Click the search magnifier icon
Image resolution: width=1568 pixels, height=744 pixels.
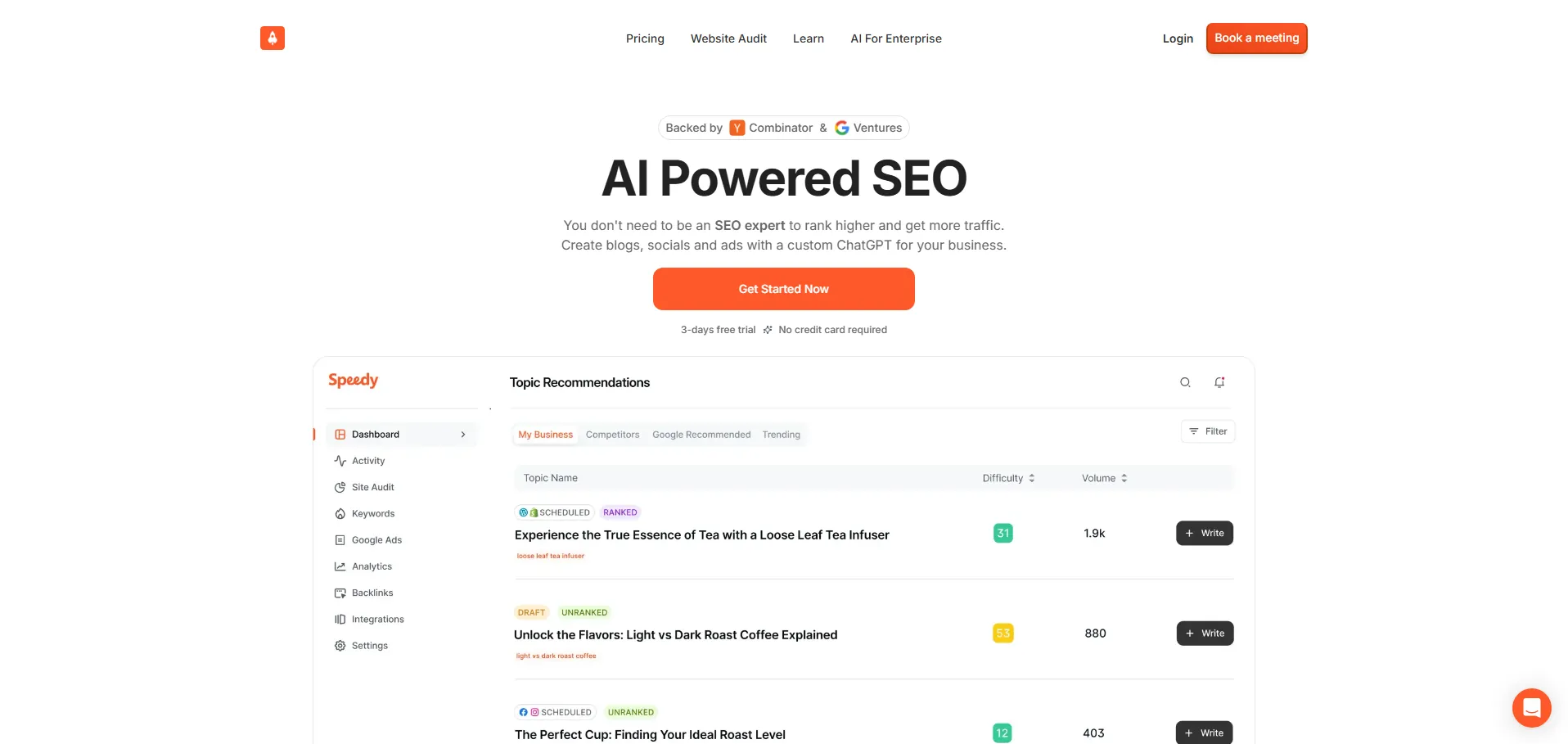click(x=1185, y=382)
